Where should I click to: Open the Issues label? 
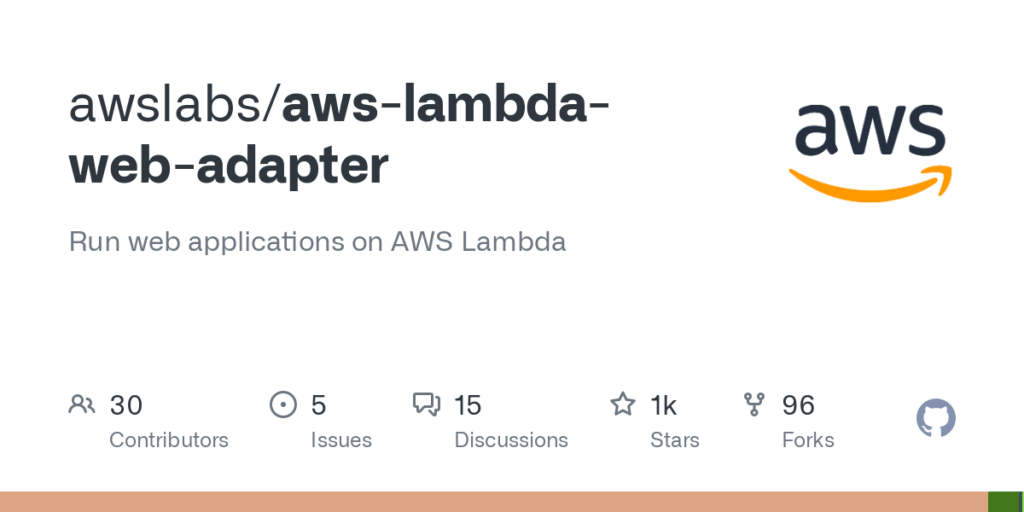tap(341, 440)
